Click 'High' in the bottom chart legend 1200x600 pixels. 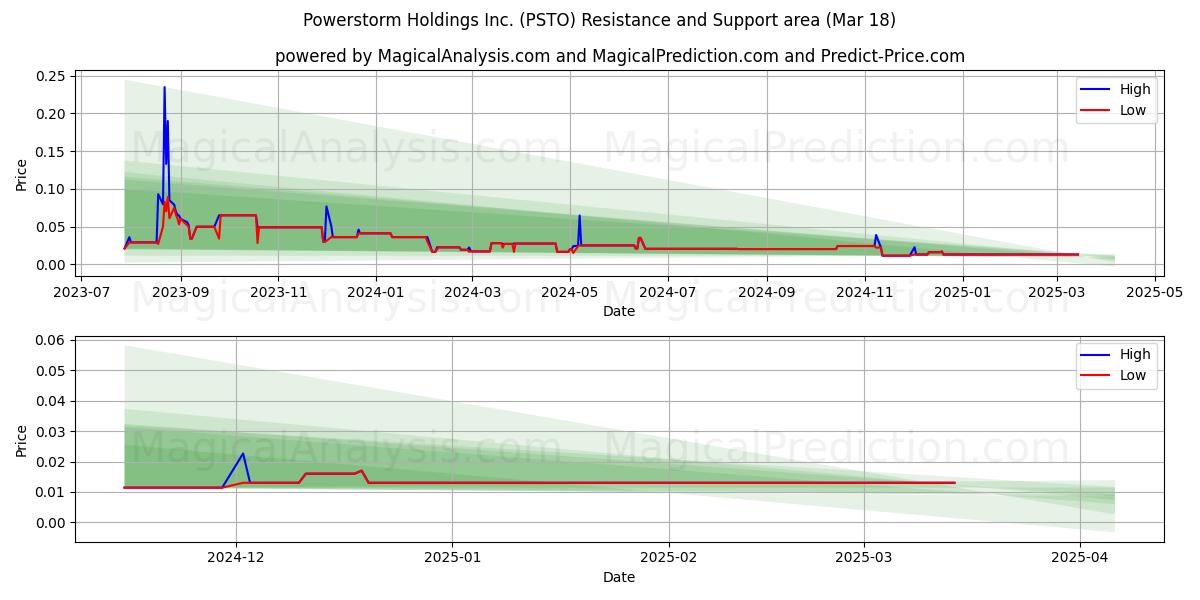pyautogui.click(x=1135, y=354)
